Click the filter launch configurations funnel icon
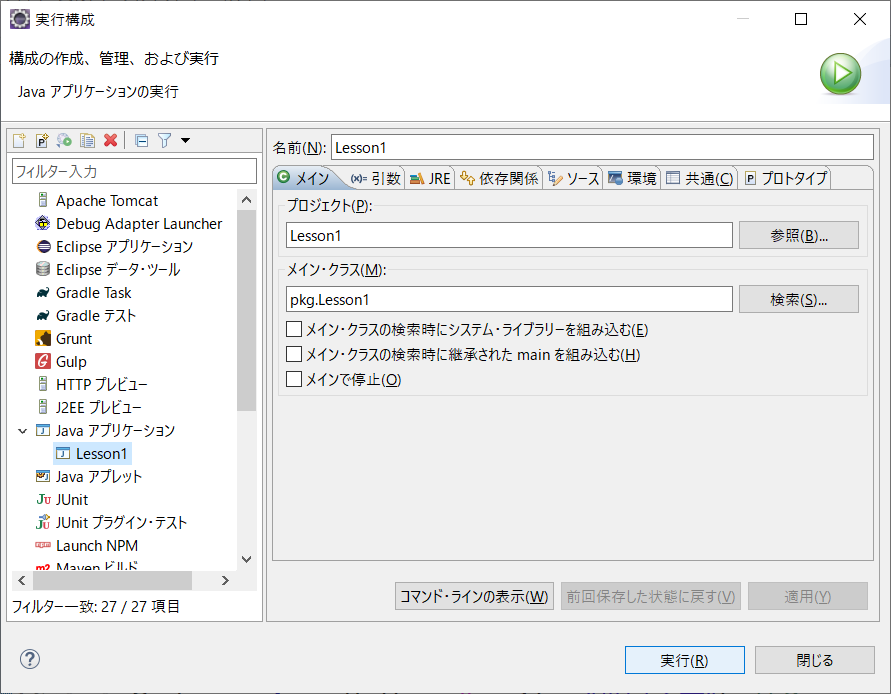Viewport: 891px width, 694px height. (x=164, y=140)
